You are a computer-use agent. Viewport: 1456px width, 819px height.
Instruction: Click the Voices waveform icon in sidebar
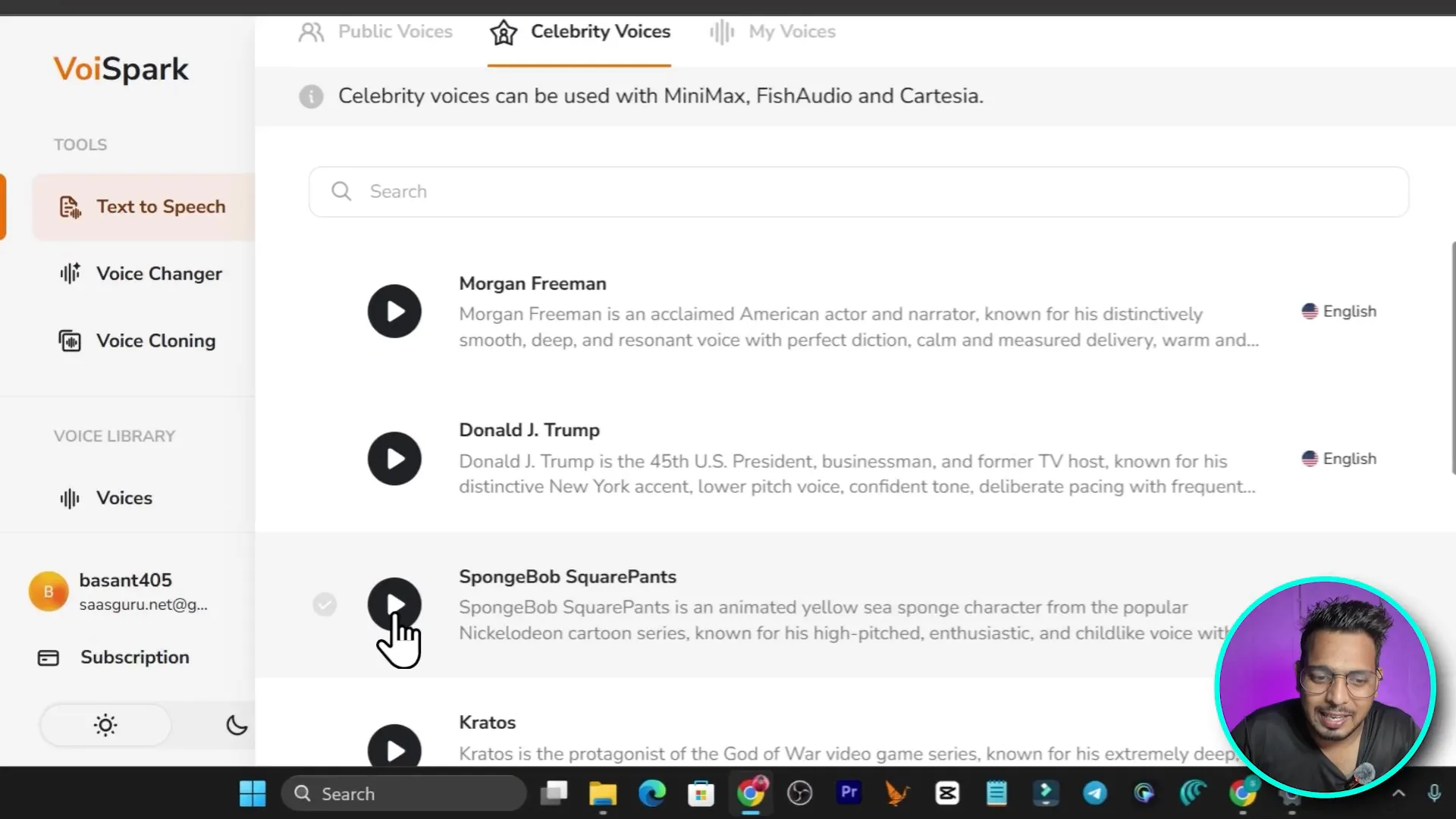(x=70, y=498)
